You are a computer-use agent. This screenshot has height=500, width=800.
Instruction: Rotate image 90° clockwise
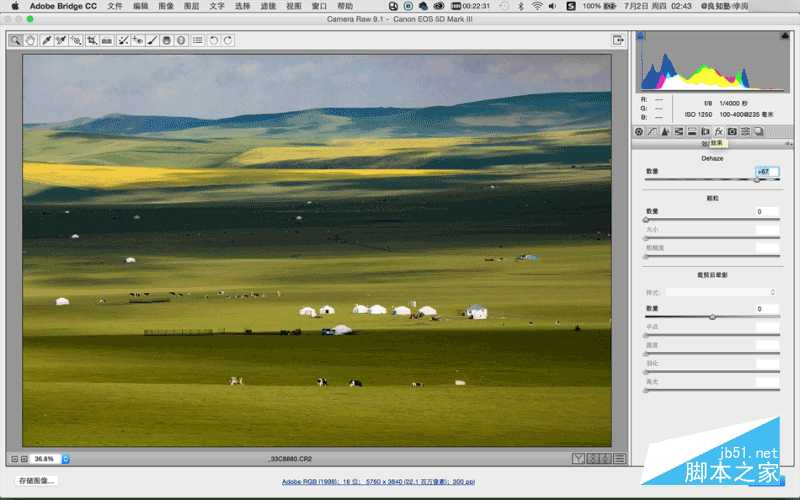(228, 40)
